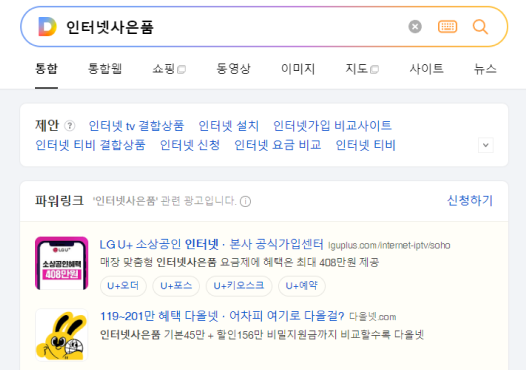
Task: Click the U+키오스크 chip
Action: pyautogui.click(x=239, y=286)
